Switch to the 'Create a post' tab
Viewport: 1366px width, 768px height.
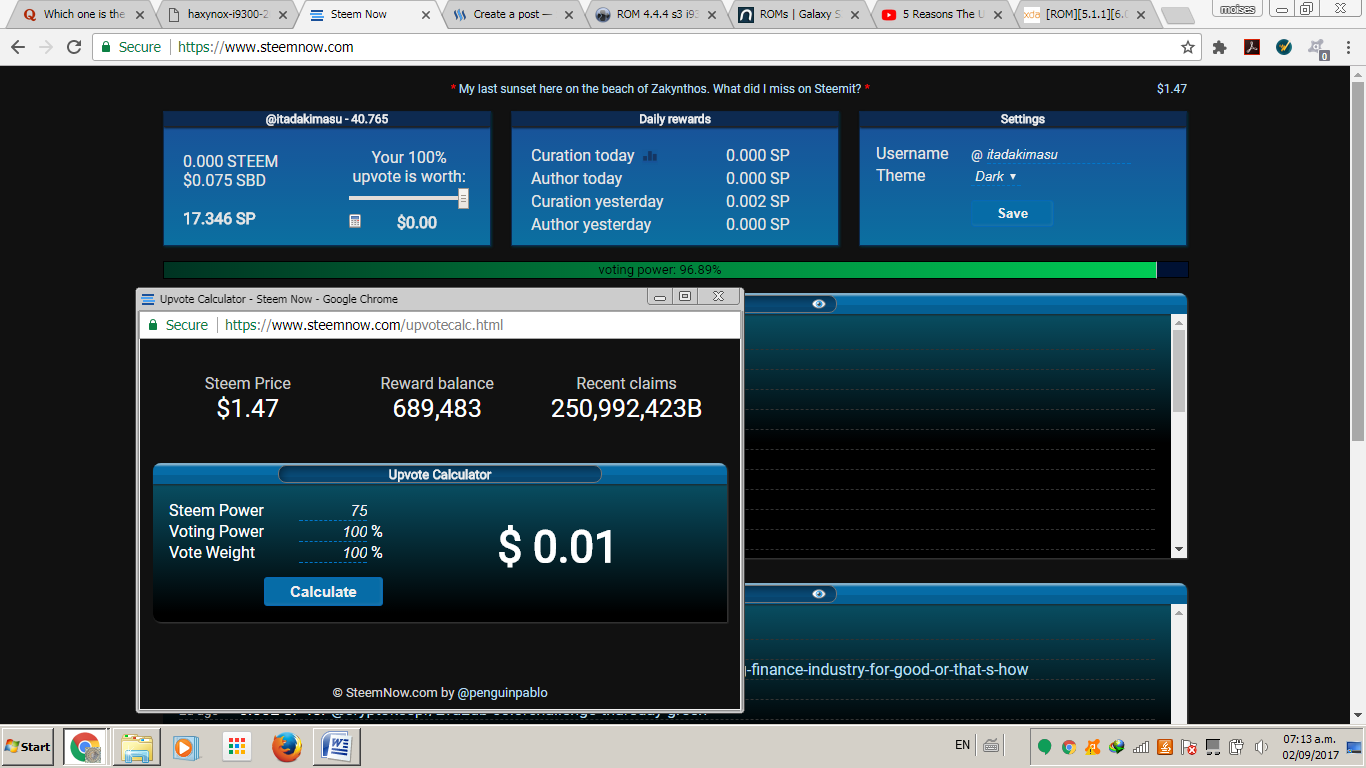(x=512, y=15)
